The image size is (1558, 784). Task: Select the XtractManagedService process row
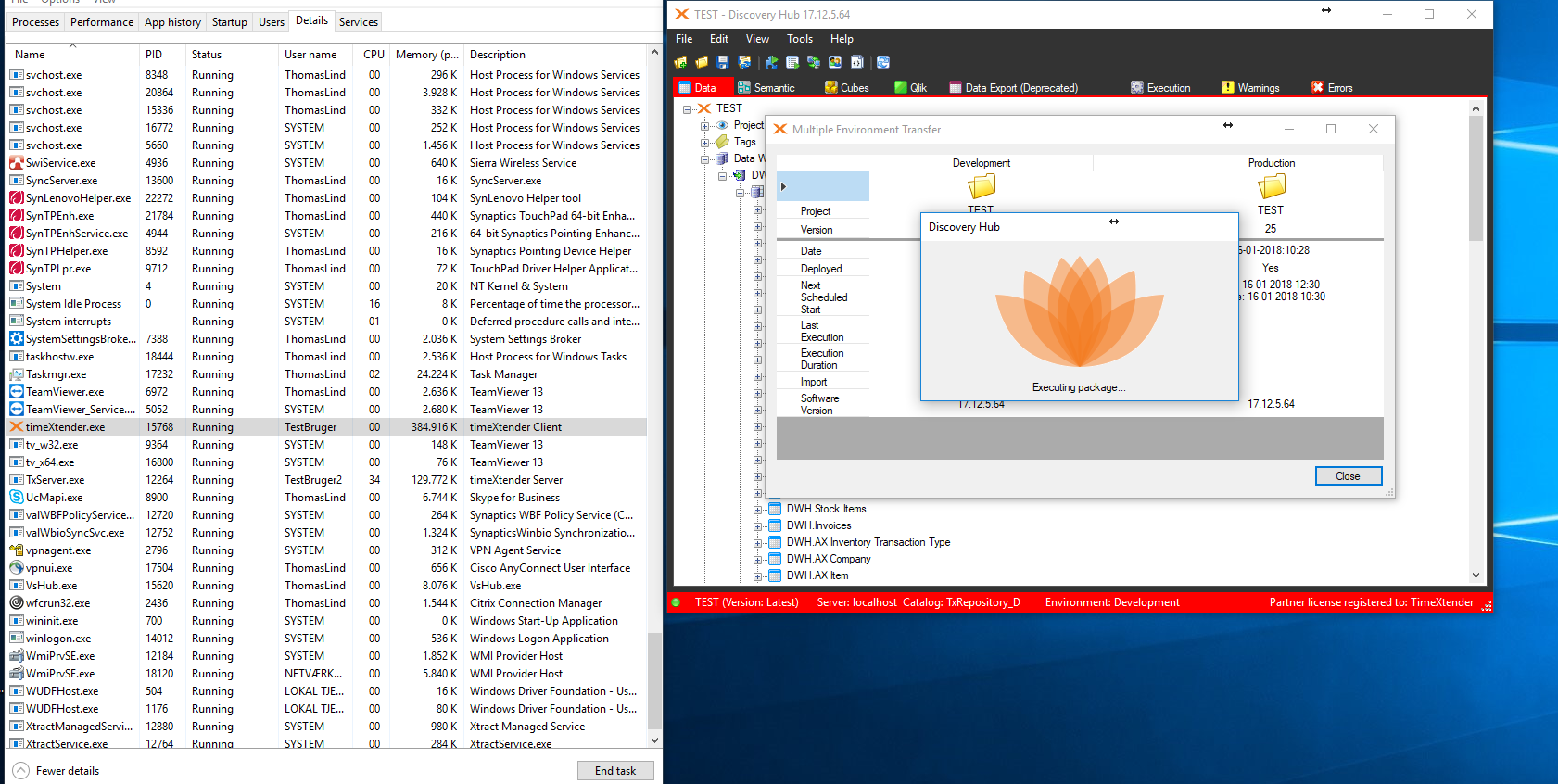(327, 727)
